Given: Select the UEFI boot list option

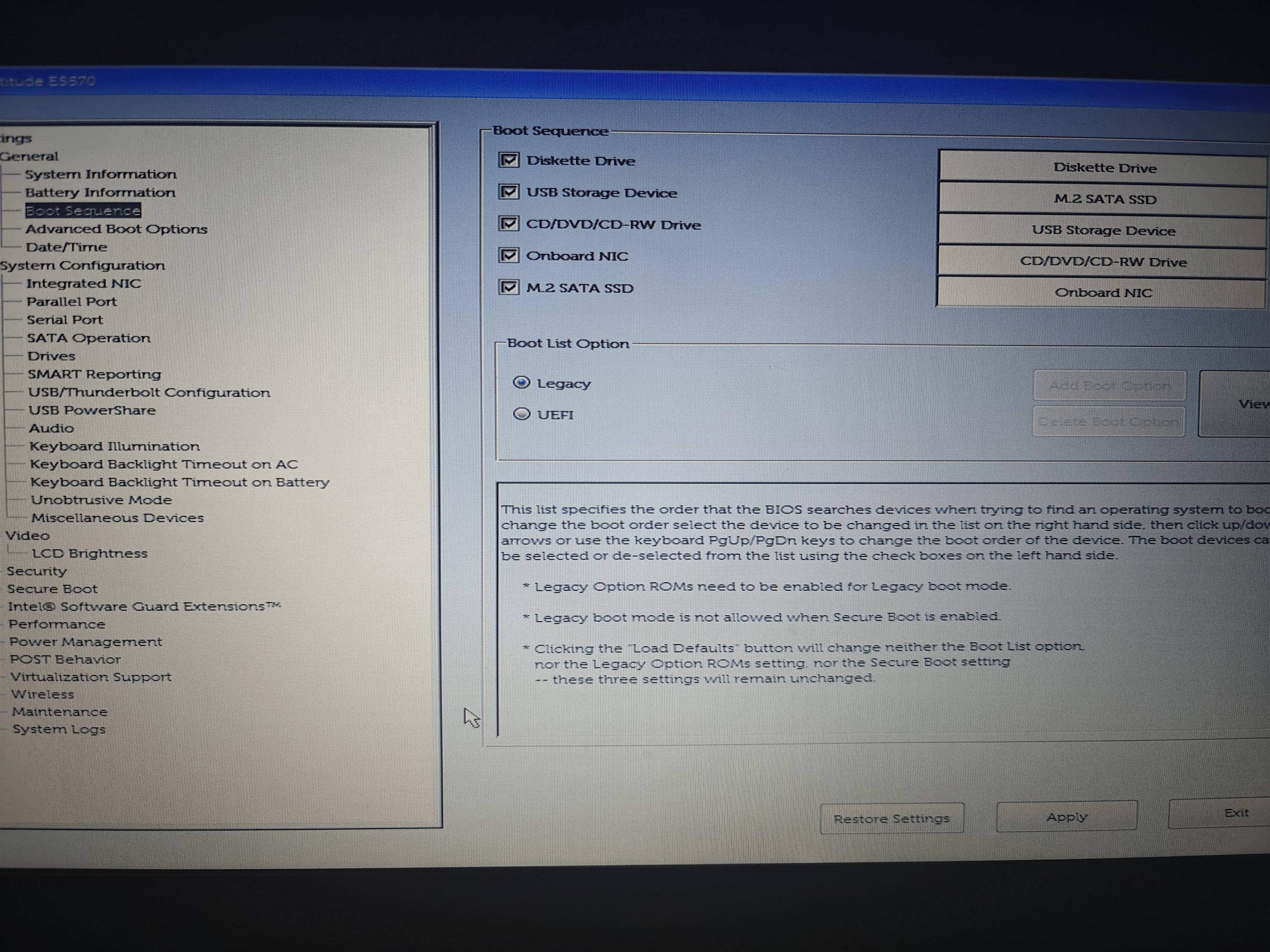Looking at the screenshot, I should coord(521,414).
